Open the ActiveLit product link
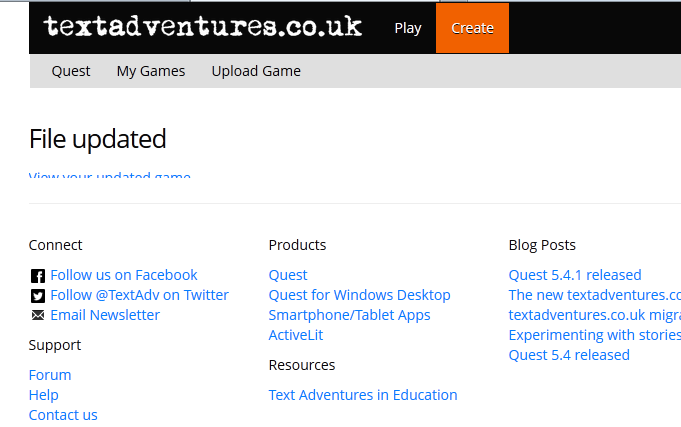The height and width of the screenshot is (427, 681). click(x=296, y=335)
